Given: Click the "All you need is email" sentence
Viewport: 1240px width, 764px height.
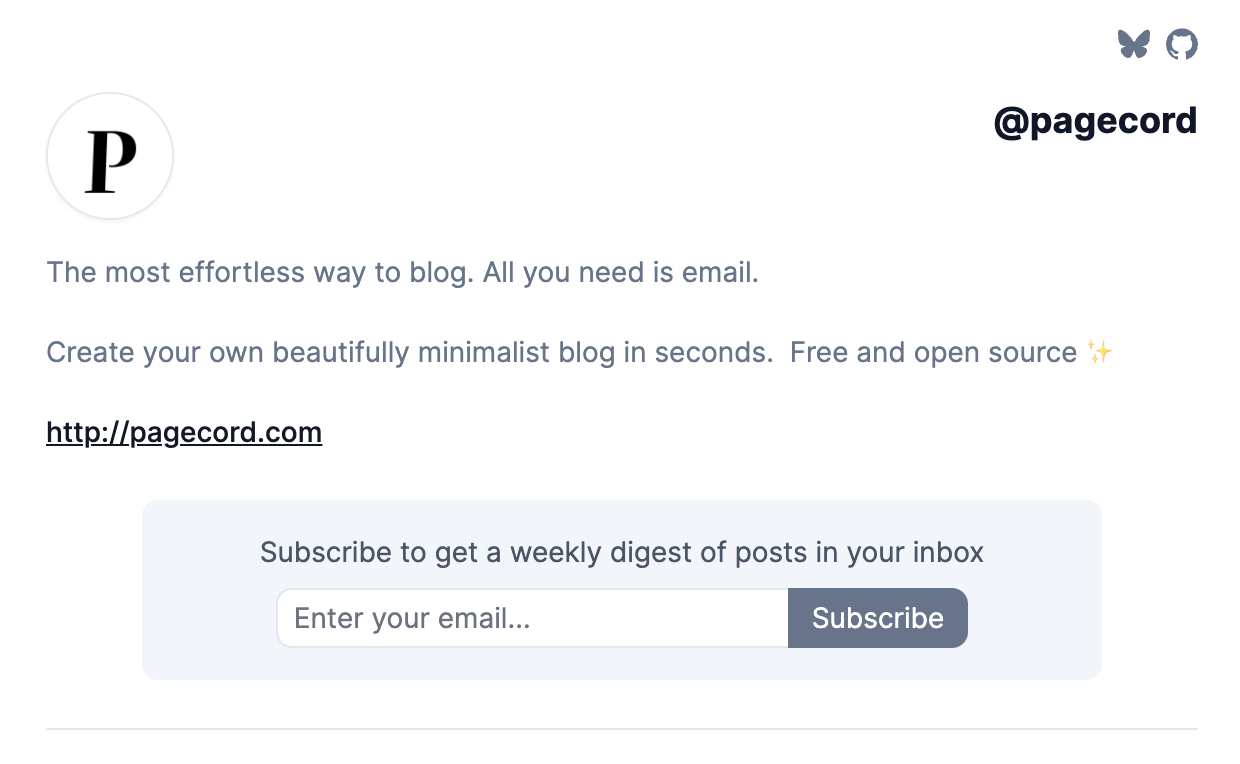Looking at the screenshot, I should (x=620, y=272).
